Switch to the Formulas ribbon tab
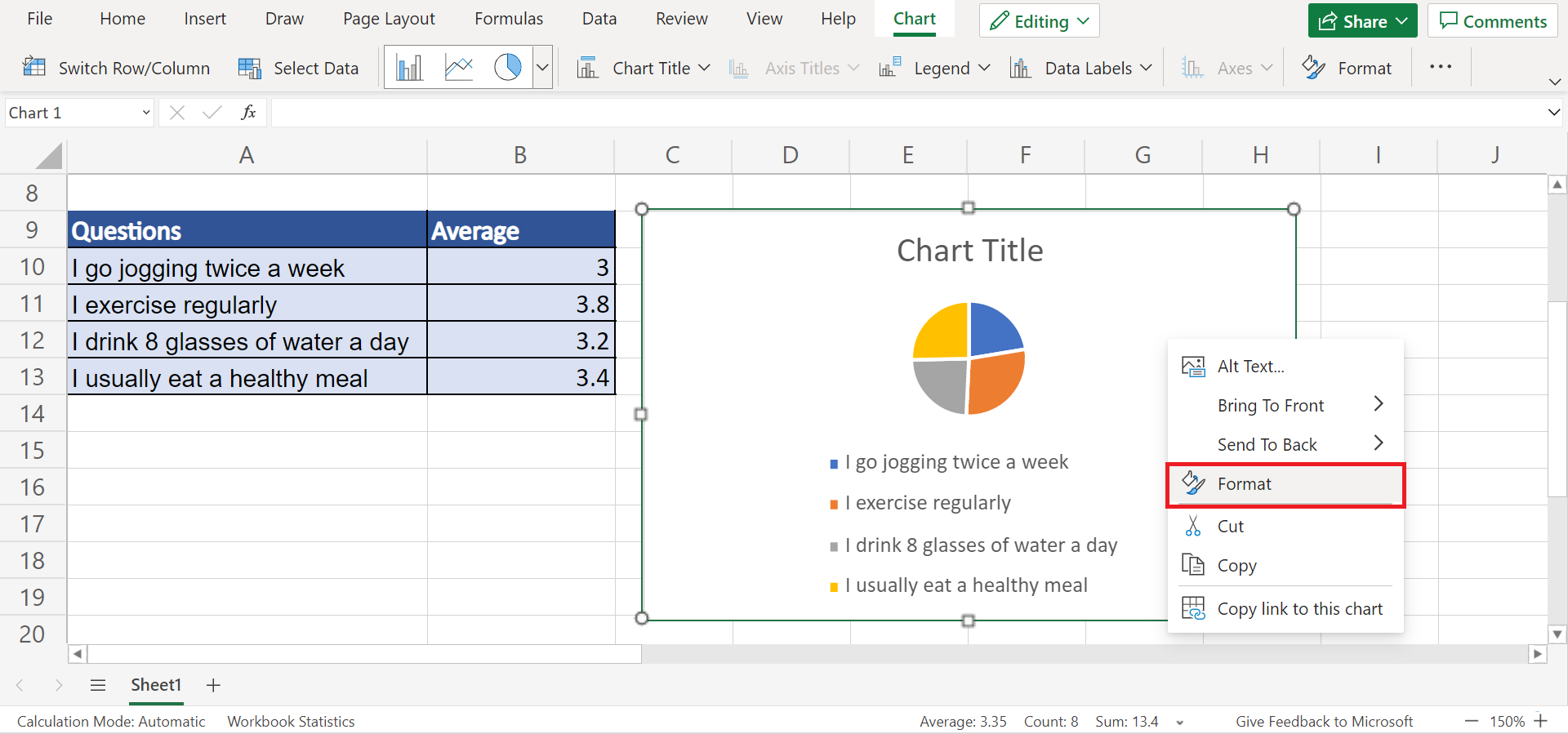Viewport: 1568px width, 734px height. coord(509,19)
